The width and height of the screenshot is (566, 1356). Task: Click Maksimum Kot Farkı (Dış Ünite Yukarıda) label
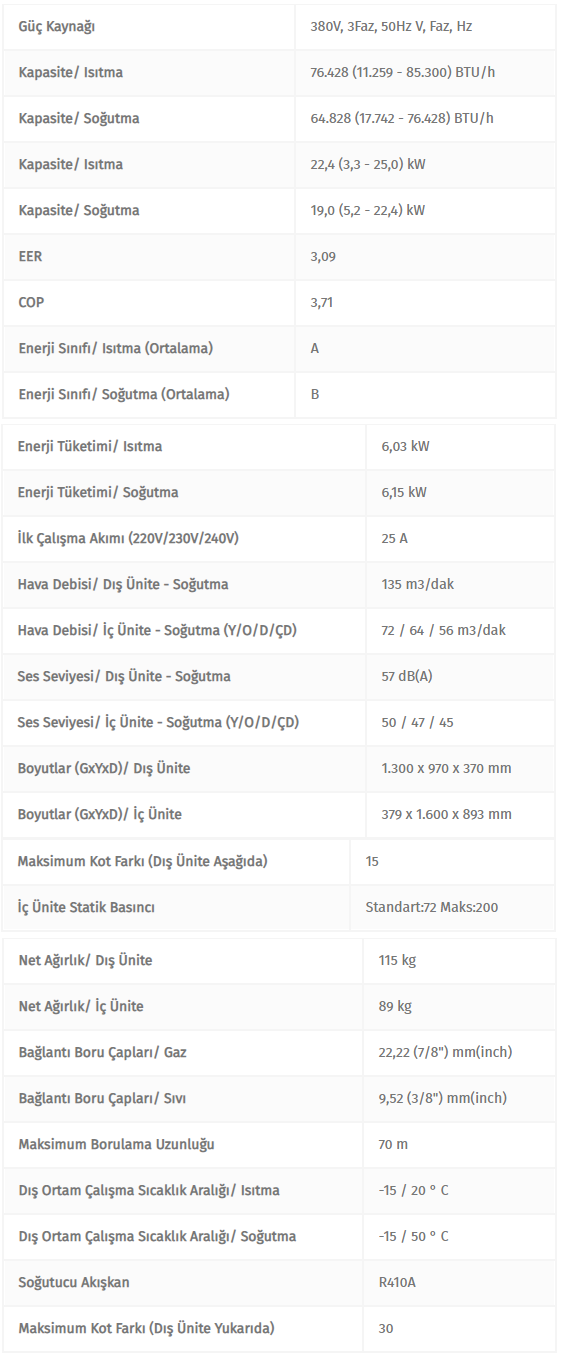(x=146, y=1329)
